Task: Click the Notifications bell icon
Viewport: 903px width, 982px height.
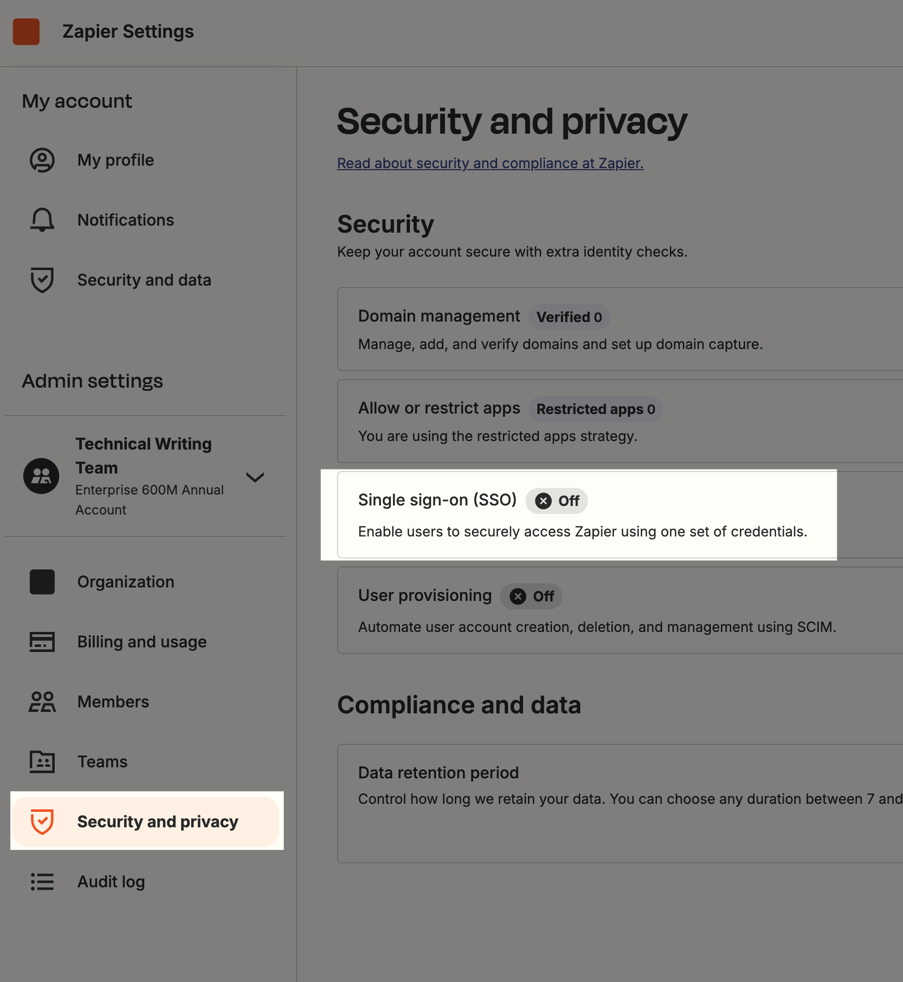Action: pos(42,220)
